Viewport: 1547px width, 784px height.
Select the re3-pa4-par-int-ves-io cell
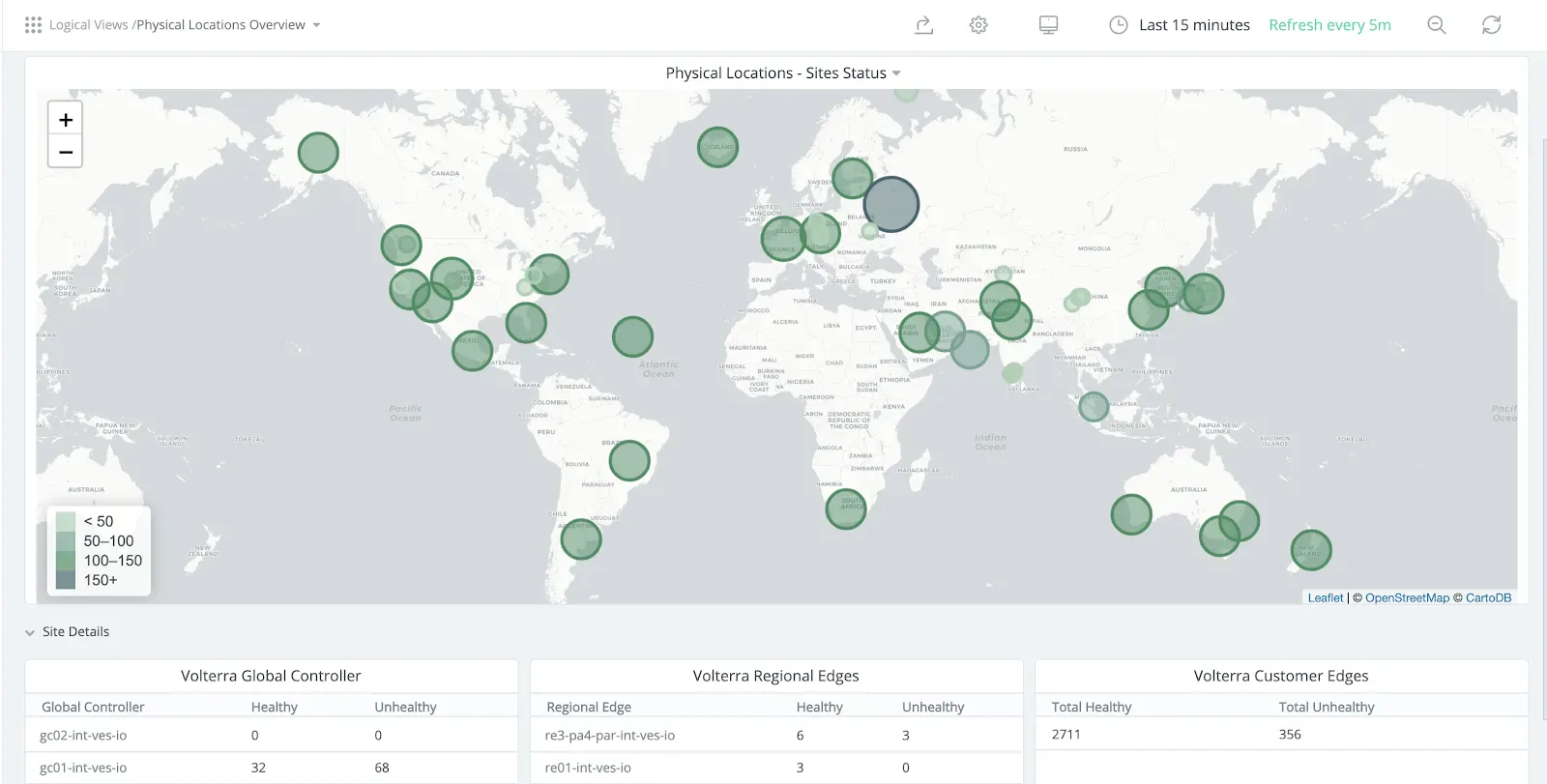click(x=610, y=736)
